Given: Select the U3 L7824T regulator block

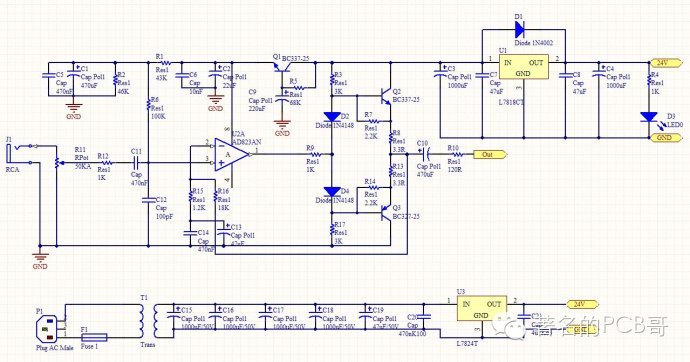Looking at the screenshot, I should [x=481, y=308].
